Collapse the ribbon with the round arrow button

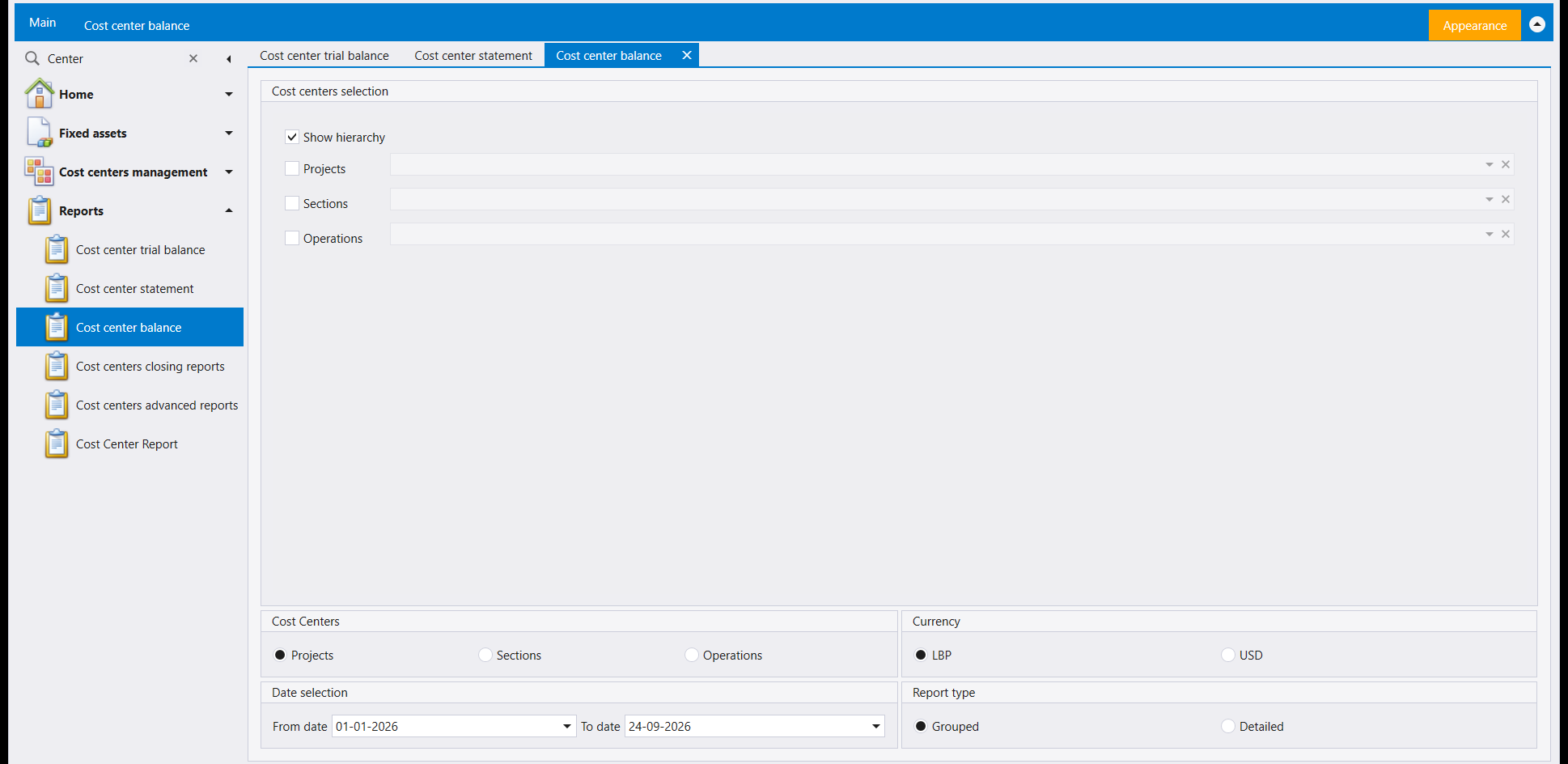1537,24
